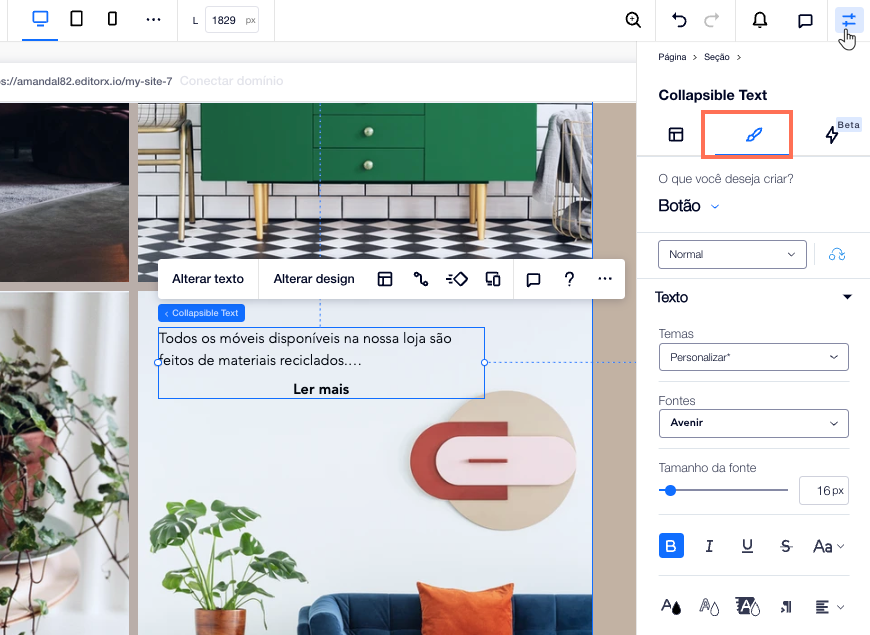Expand the Botão element selector
Image resolution: width=870 pixels, height=635 pixels.
689,206
